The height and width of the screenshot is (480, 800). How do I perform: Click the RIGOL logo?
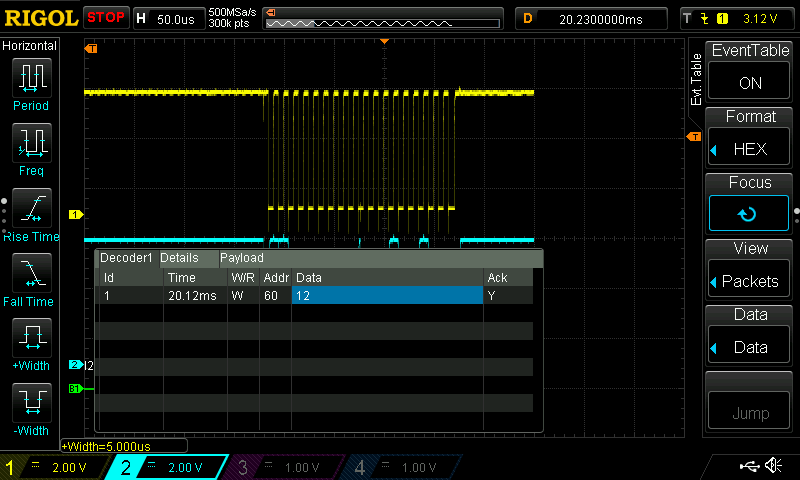[41, 18]
